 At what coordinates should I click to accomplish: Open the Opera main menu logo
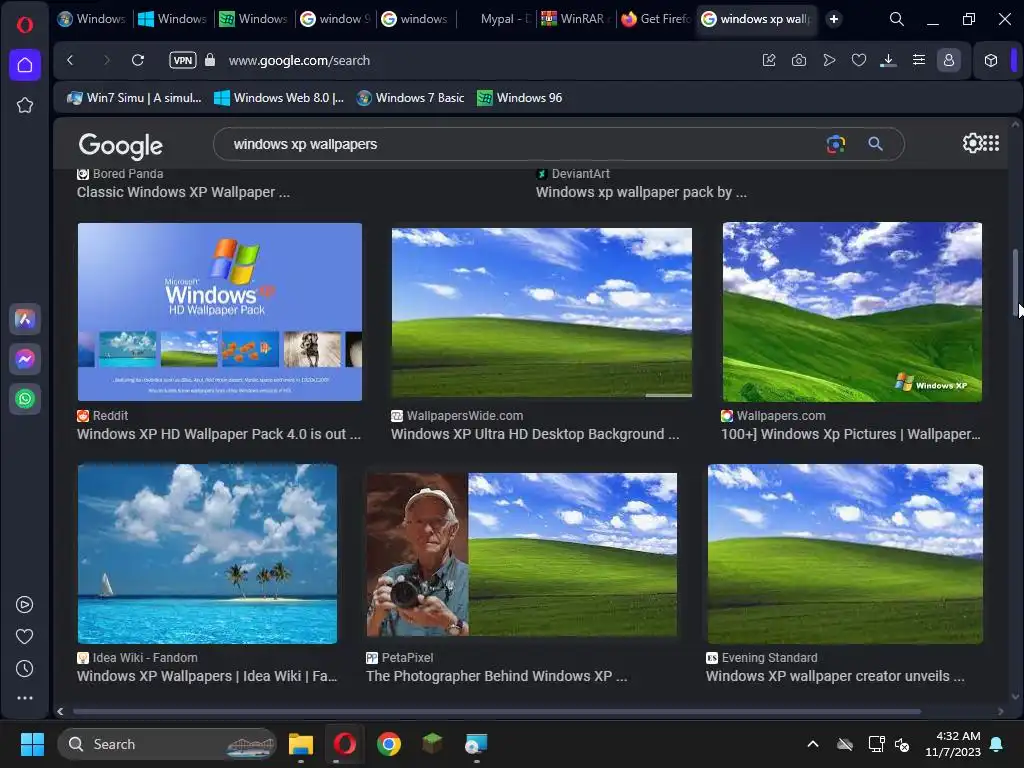25,25
